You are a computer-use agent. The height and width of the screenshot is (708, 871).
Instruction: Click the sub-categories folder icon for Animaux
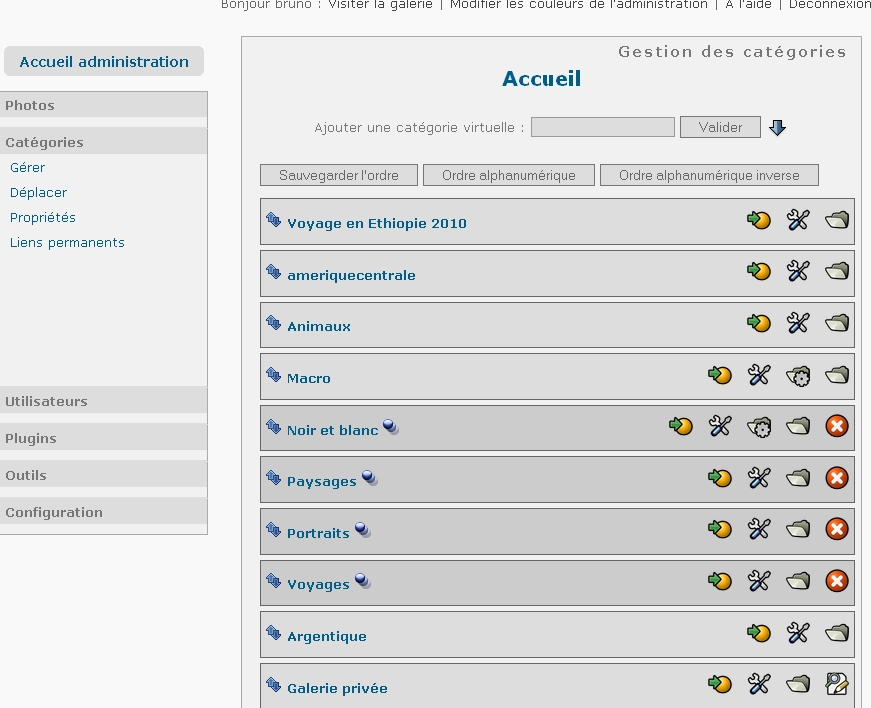point(837,323)
